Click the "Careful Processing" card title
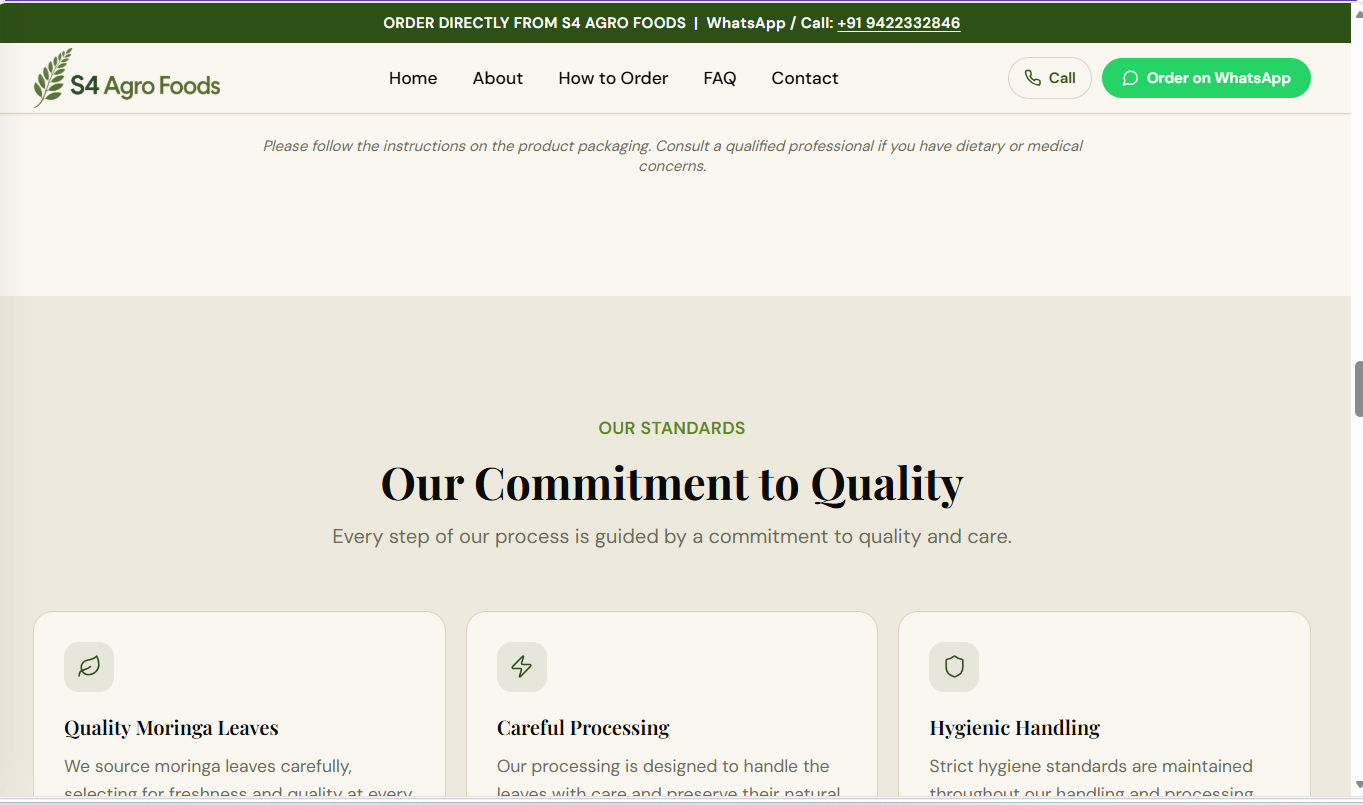This screenshot has height=805, width=1363. pyautogui.click(x=583, y=728)
